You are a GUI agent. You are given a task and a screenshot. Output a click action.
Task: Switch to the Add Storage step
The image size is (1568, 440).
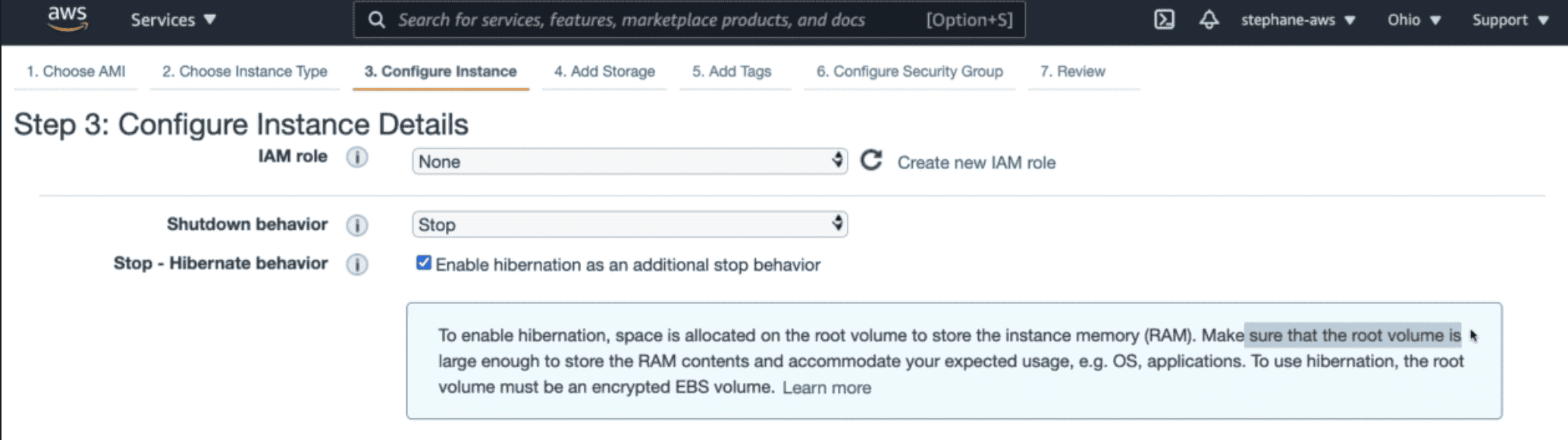pos(604,71)
